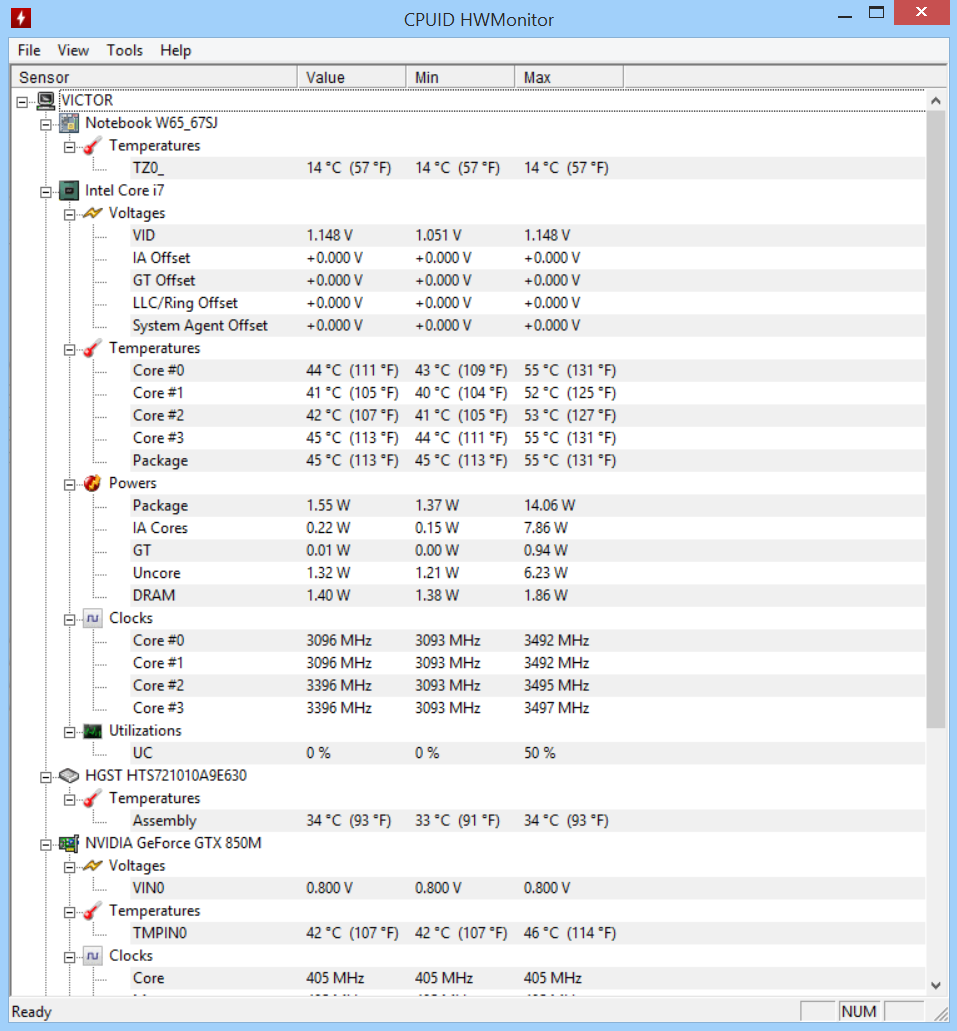The image size is (957, 1031).
Task: Select the IA Offset row
Action: click(527, 258)
